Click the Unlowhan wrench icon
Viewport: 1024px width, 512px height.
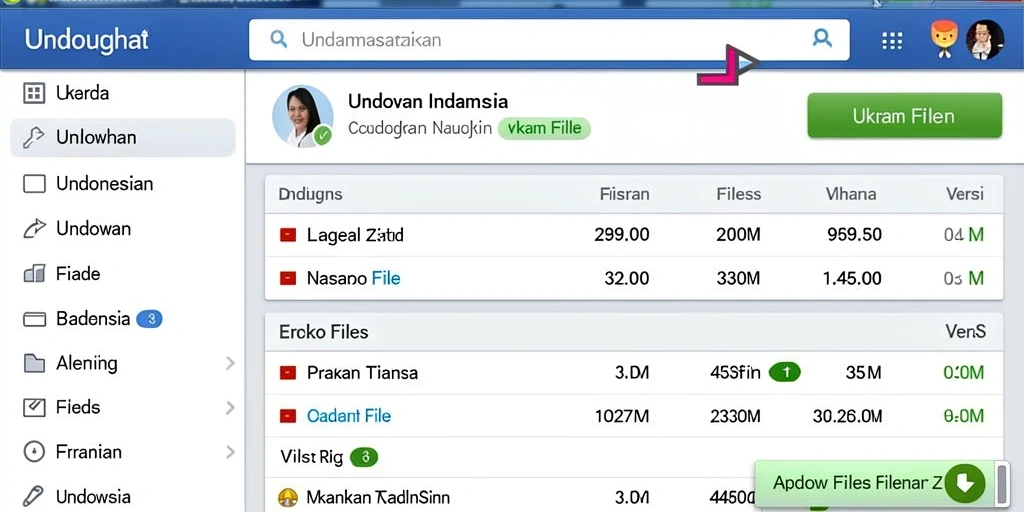[x=33, y=138]
